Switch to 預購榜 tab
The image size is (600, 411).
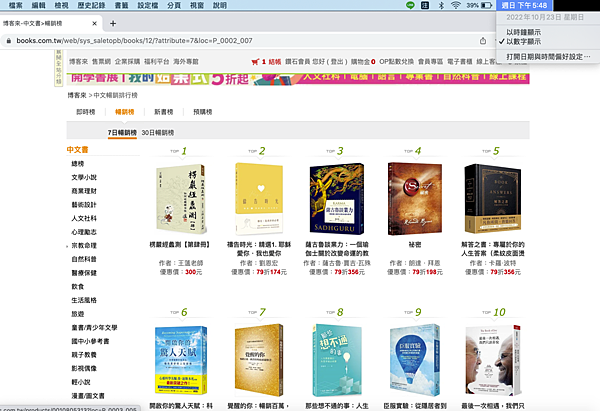click(203, 112)
